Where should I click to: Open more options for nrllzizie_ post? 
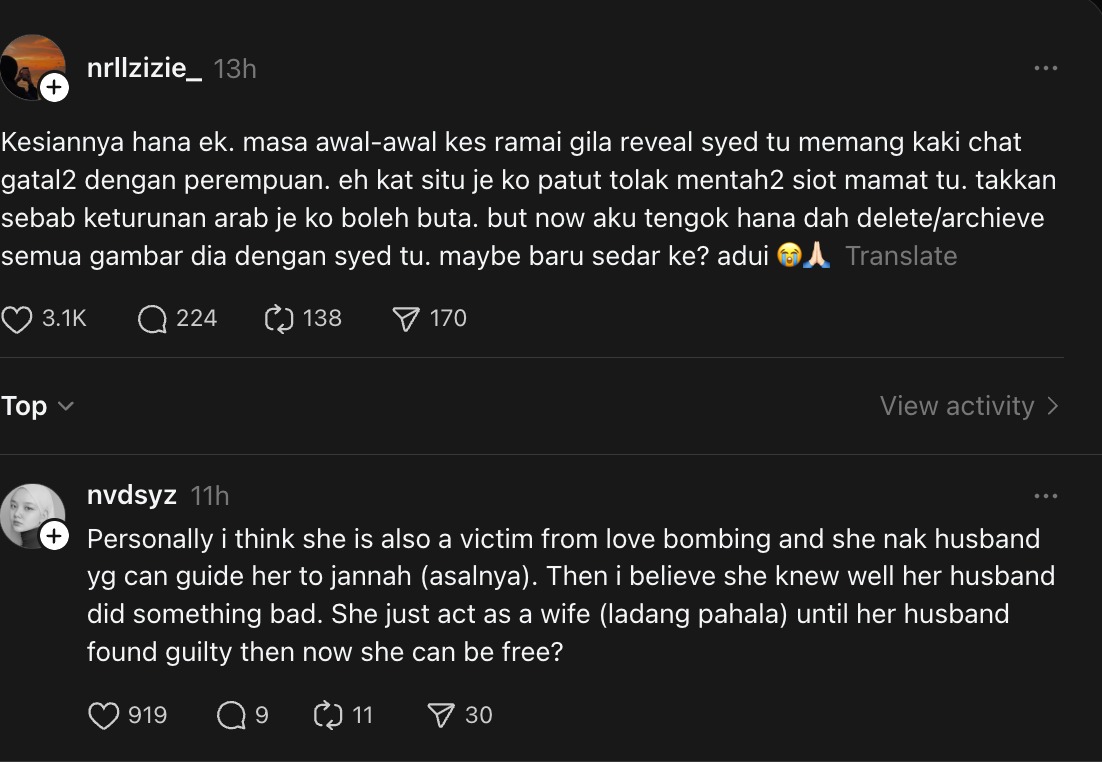tap(1045, 68)
